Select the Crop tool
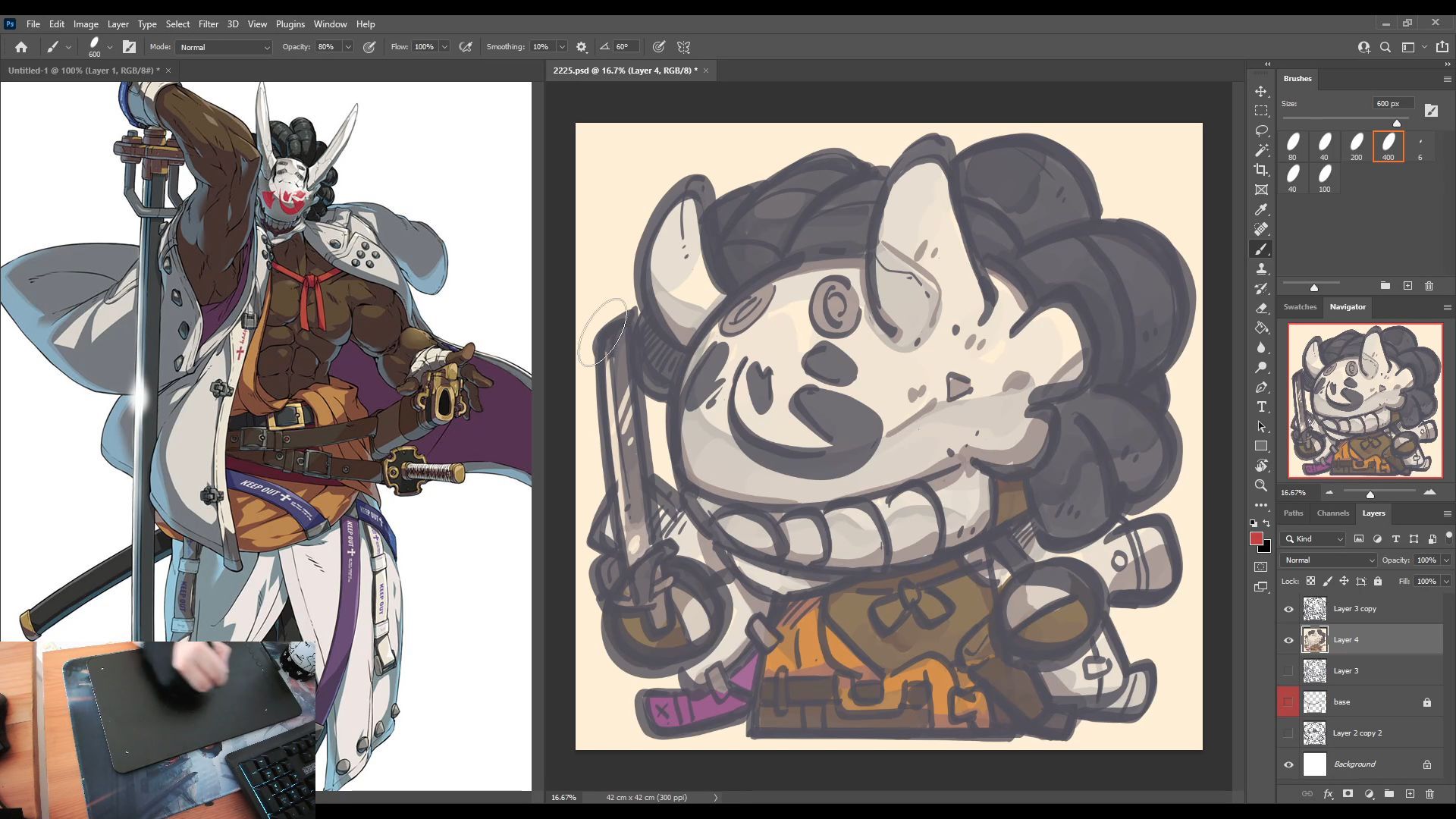Screen dimensions: 1456x819 [1261, 170]
